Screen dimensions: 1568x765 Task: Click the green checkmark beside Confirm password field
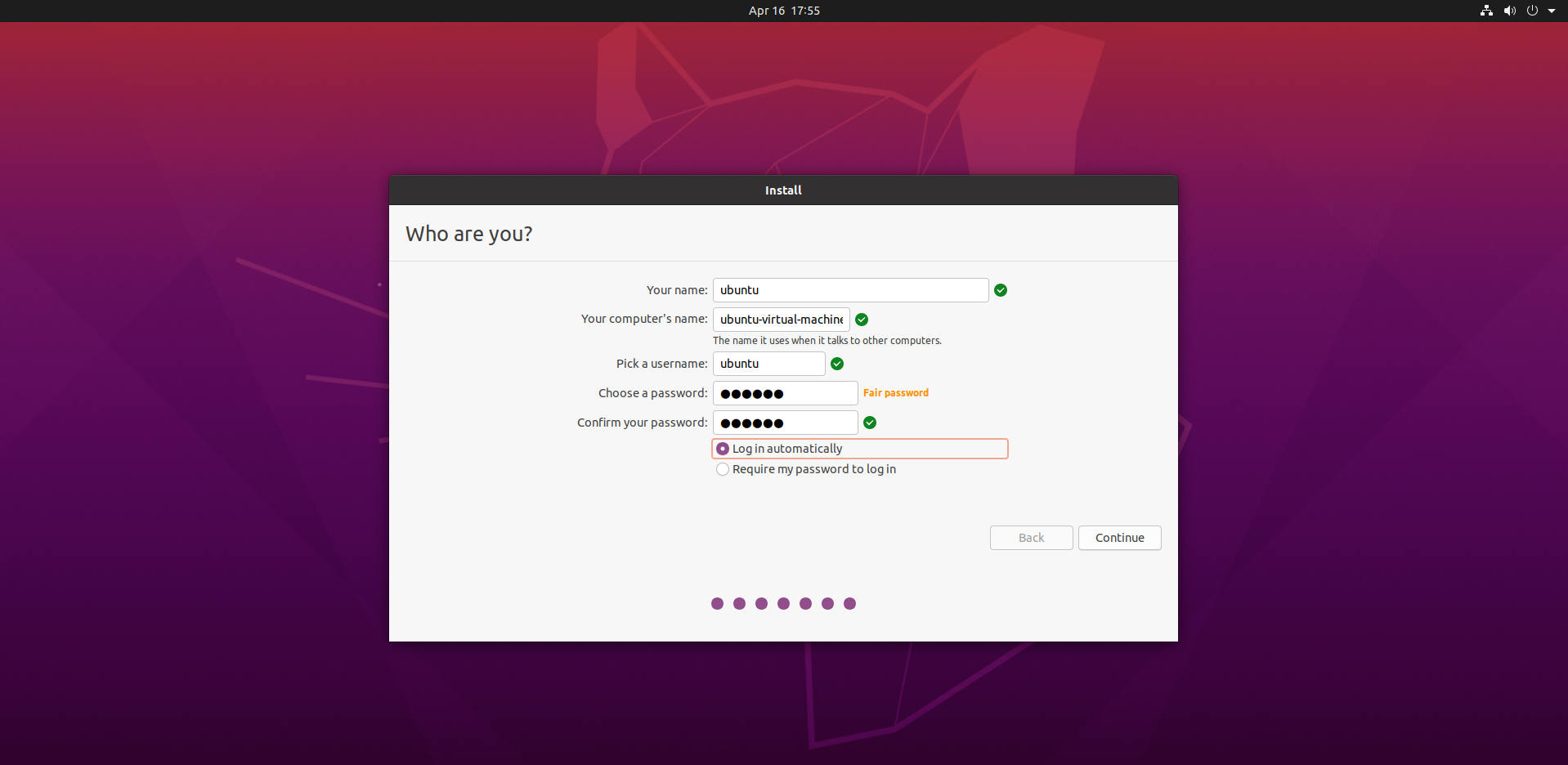(870, 423)
